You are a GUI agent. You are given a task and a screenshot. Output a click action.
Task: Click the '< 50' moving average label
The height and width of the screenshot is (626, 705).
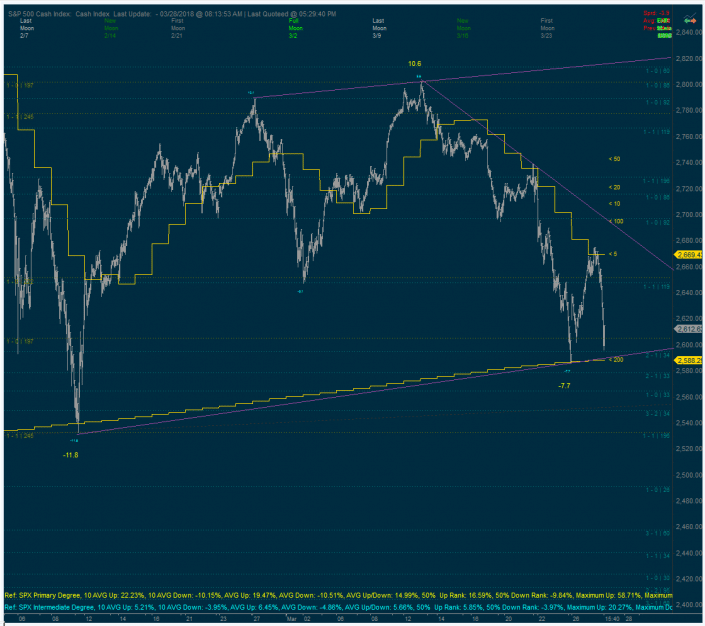614,159
